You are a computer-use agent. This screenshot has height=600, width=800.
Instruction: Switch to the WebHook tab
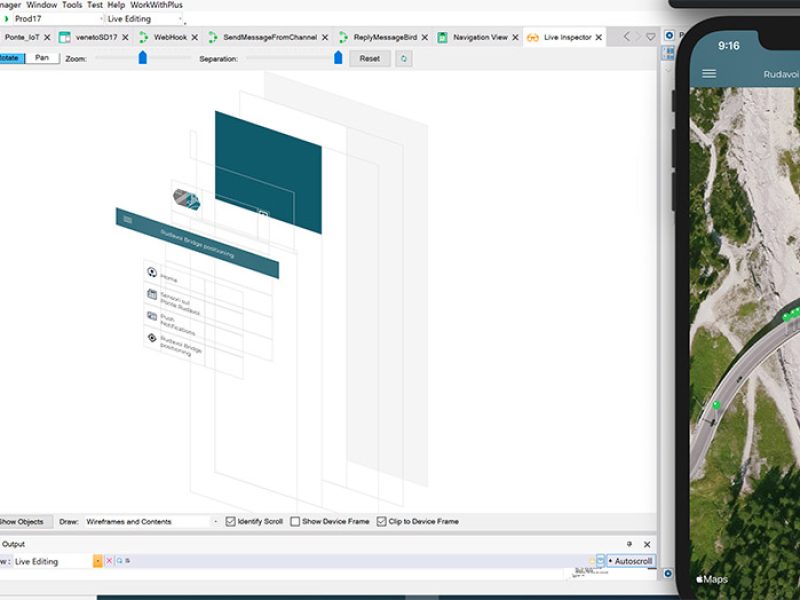pos(170,37)
